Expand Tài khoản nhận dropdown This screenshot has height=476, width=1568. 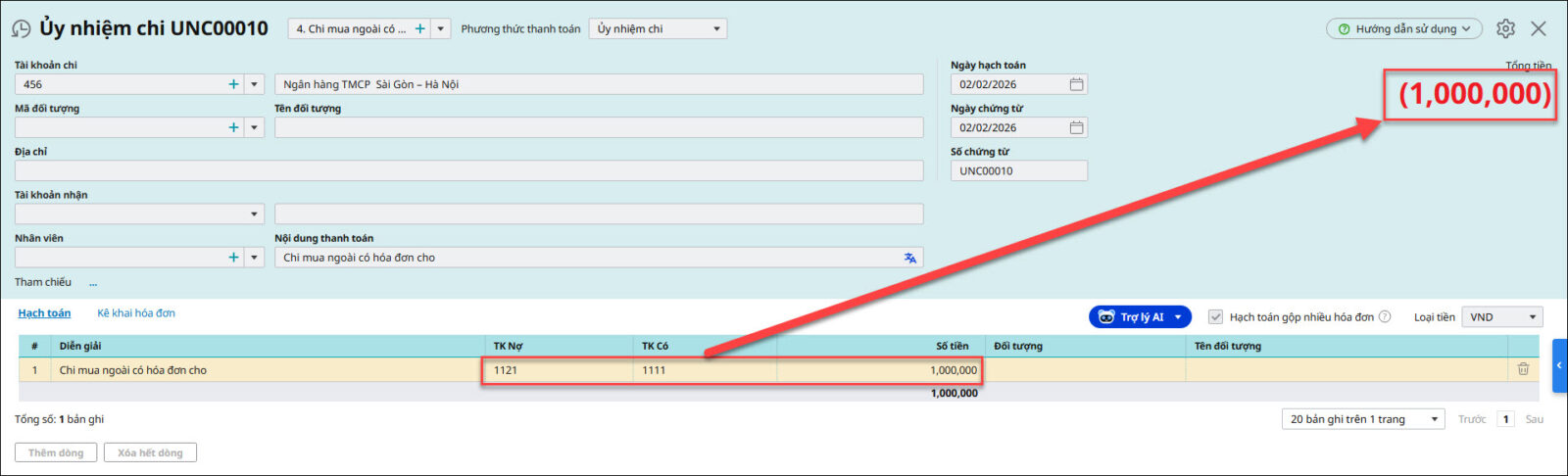[254, 214]
